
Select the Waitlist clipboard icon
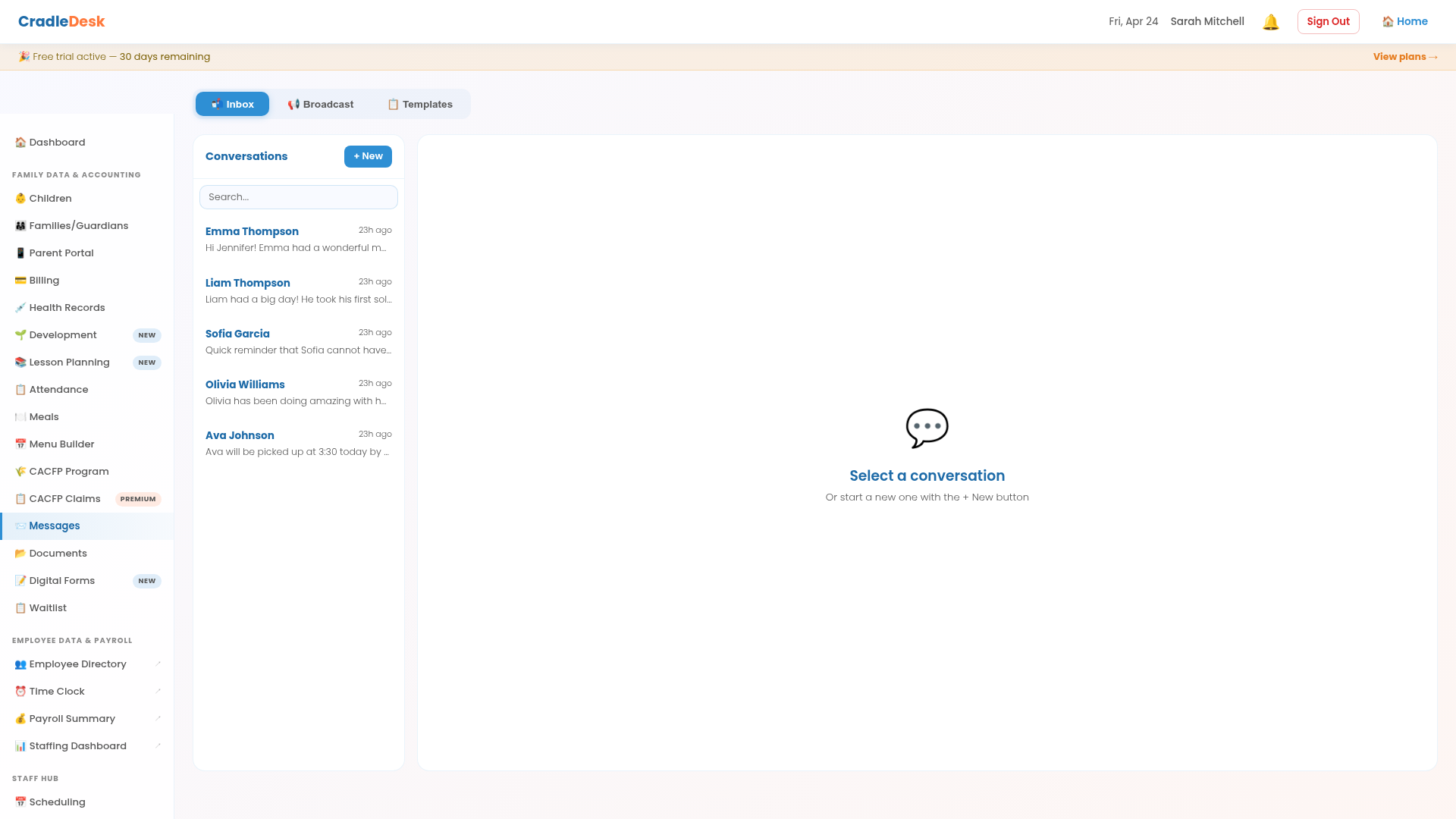point(20,607)
